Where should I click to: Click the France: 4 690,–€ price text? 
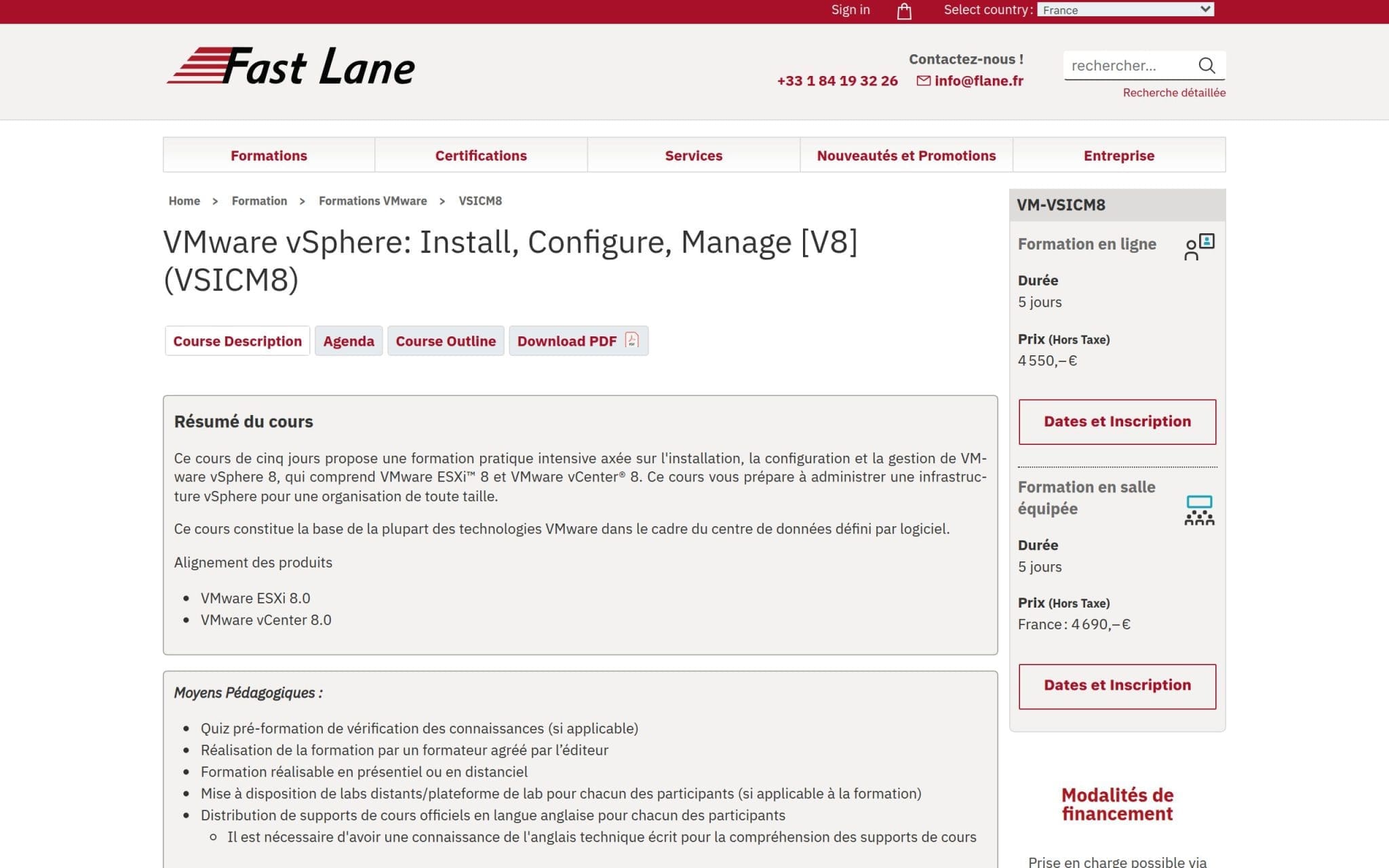[x=1074, y=625]
